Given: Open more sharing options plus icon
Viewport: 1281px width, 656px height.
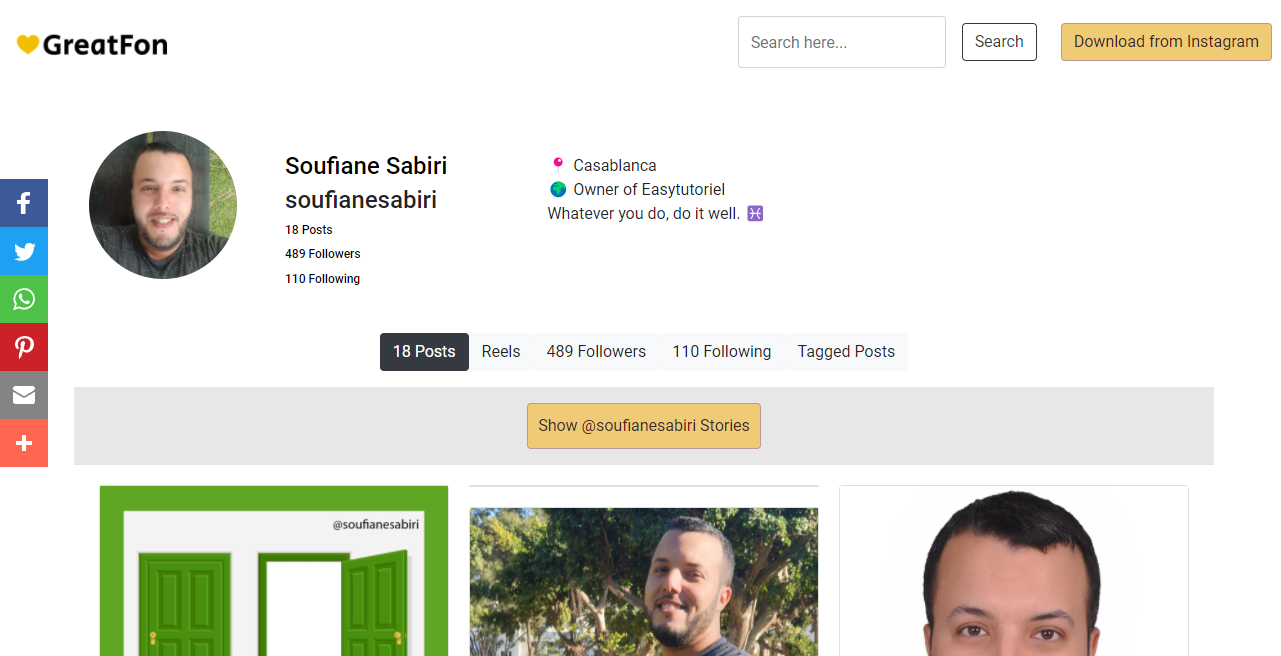Looking at the screenshot, I should pos(24,443).
